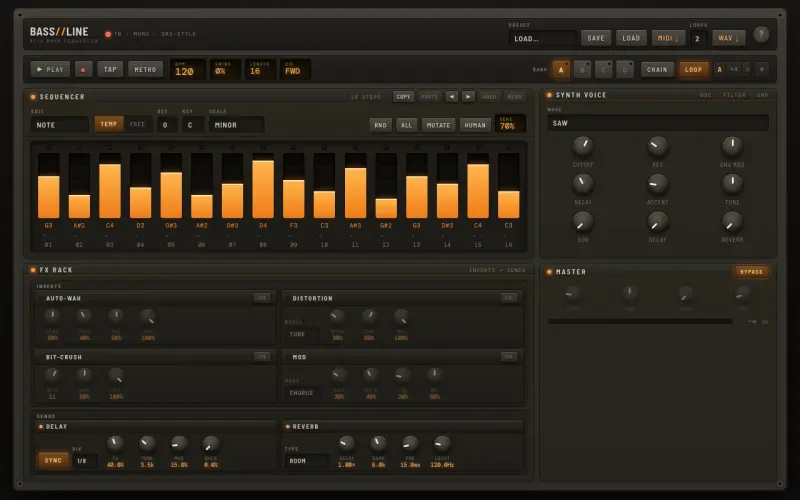Click the chain remove x icon
The height and width of the screenshot is (500, 800).
click(x=747, y=69)
